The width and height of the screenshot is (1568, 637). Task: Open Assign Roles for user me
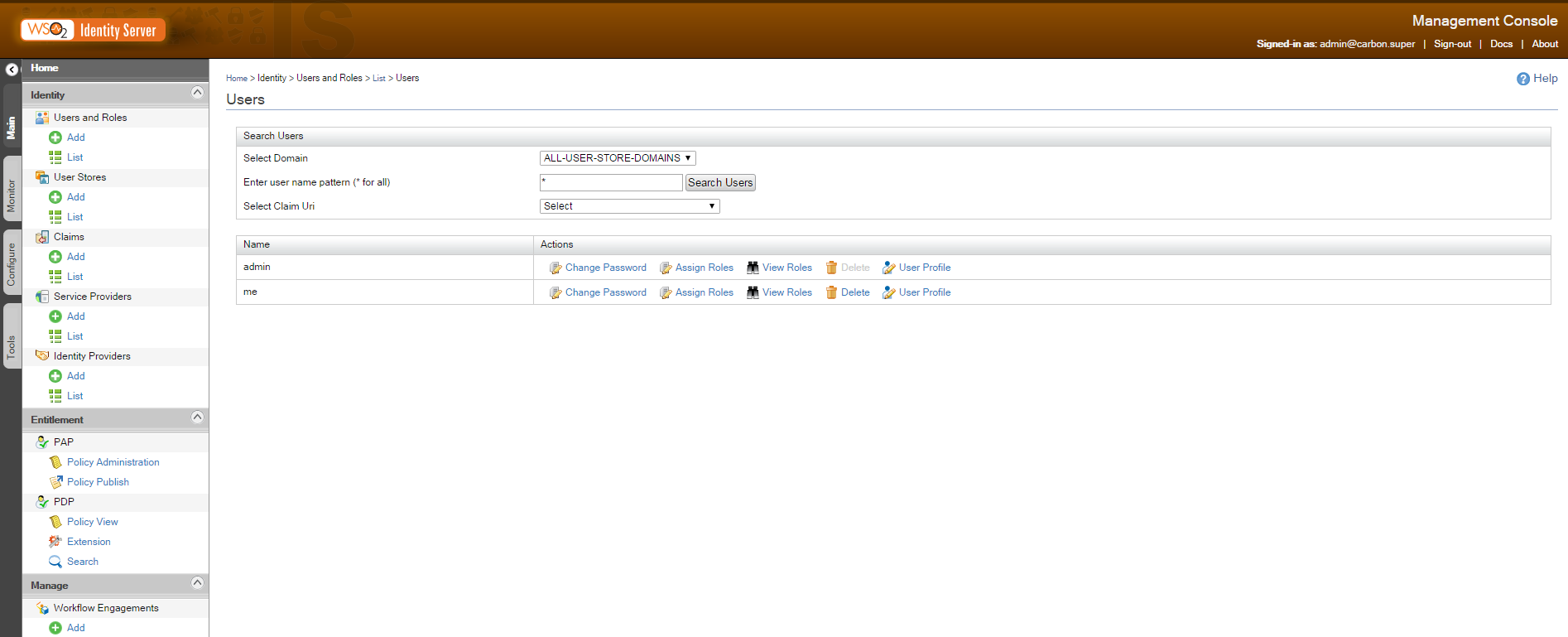(704, 292)
